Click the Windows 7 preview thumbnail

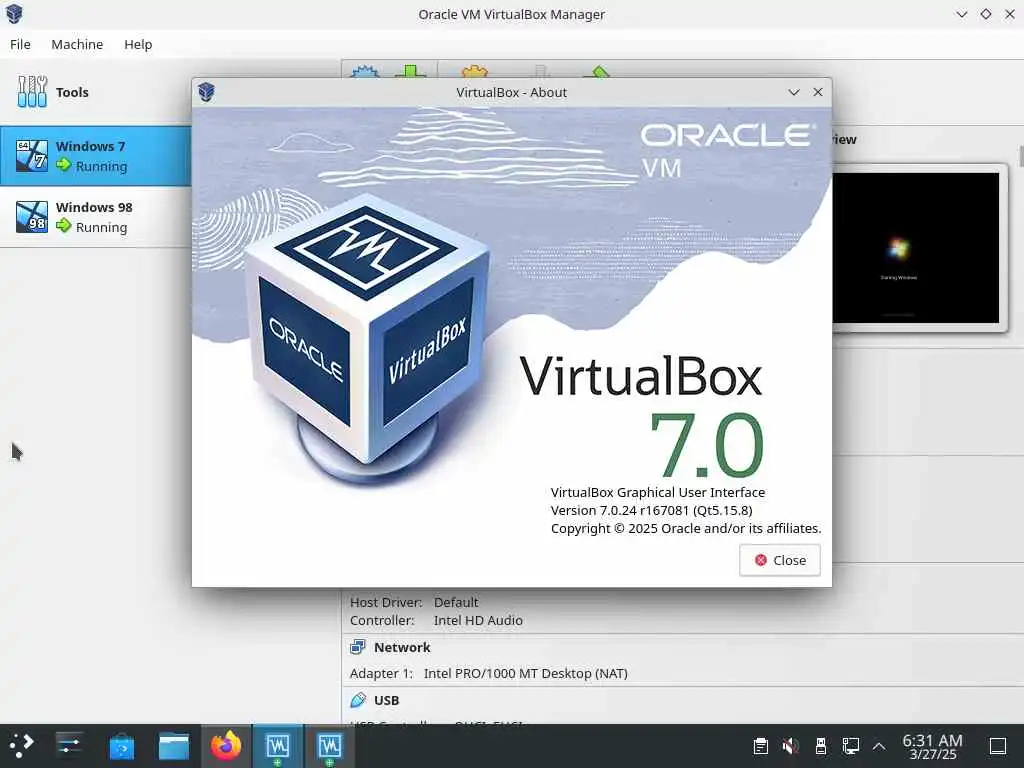916,248
